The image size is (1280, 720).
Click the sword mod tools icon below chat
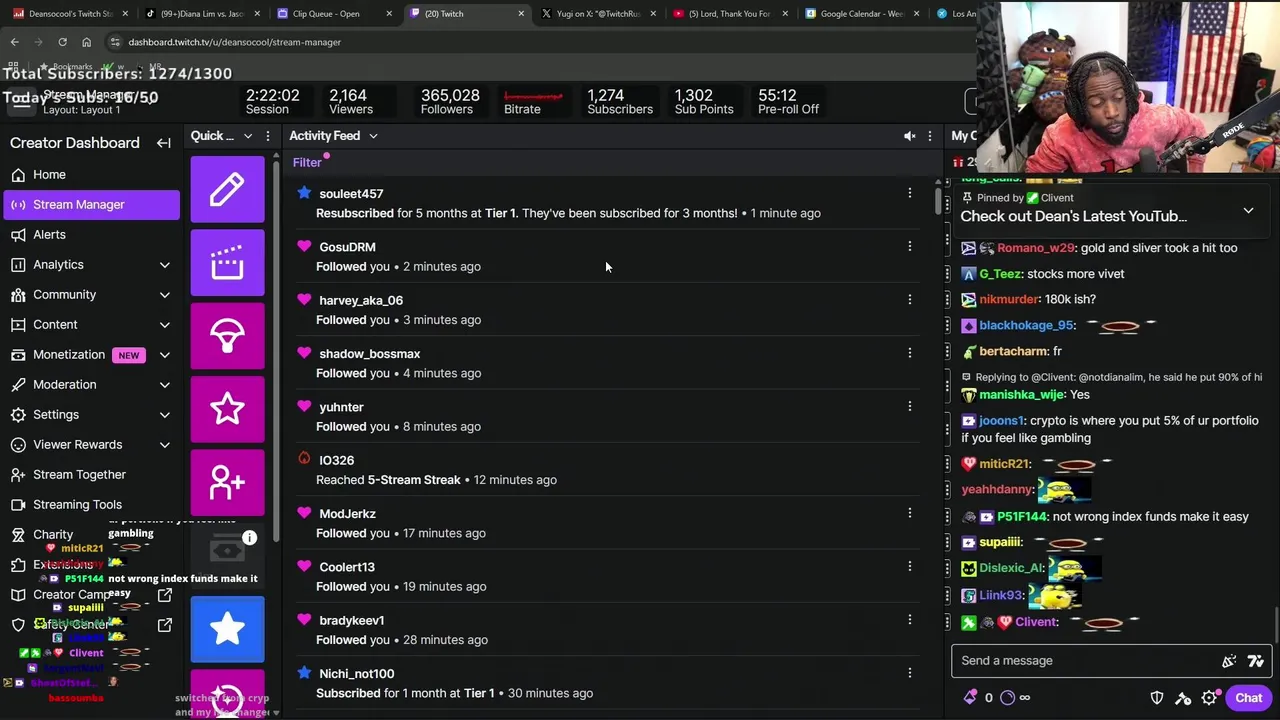(x=1183, y=698)
